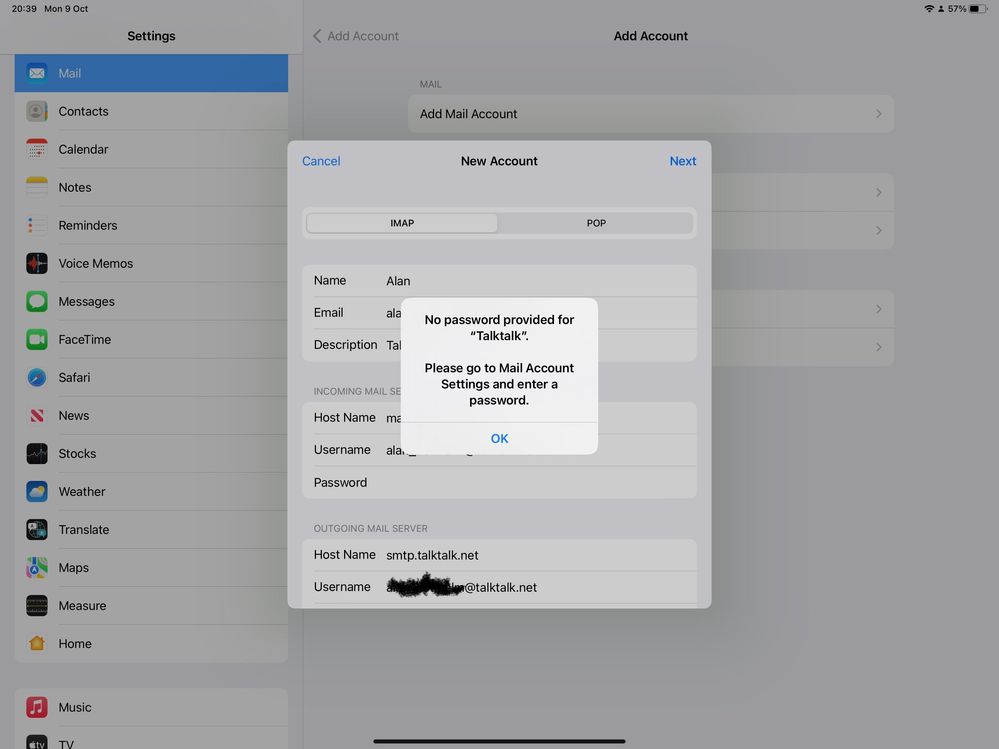Edit the outgoing Username field
The image size is (999, 749).
(x=499, y=587)
